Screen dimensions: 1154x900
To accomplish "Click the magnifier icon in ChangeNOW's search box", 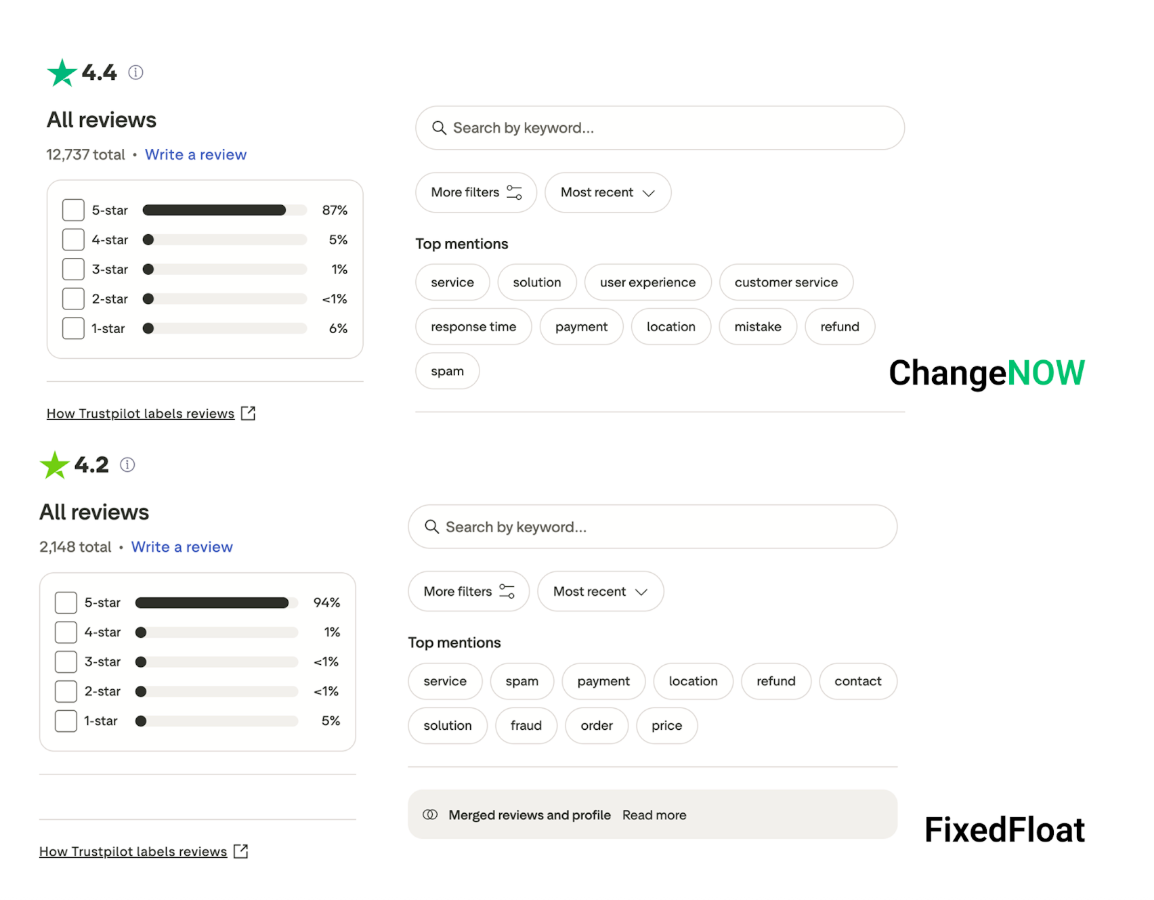I will coord(439,128).
